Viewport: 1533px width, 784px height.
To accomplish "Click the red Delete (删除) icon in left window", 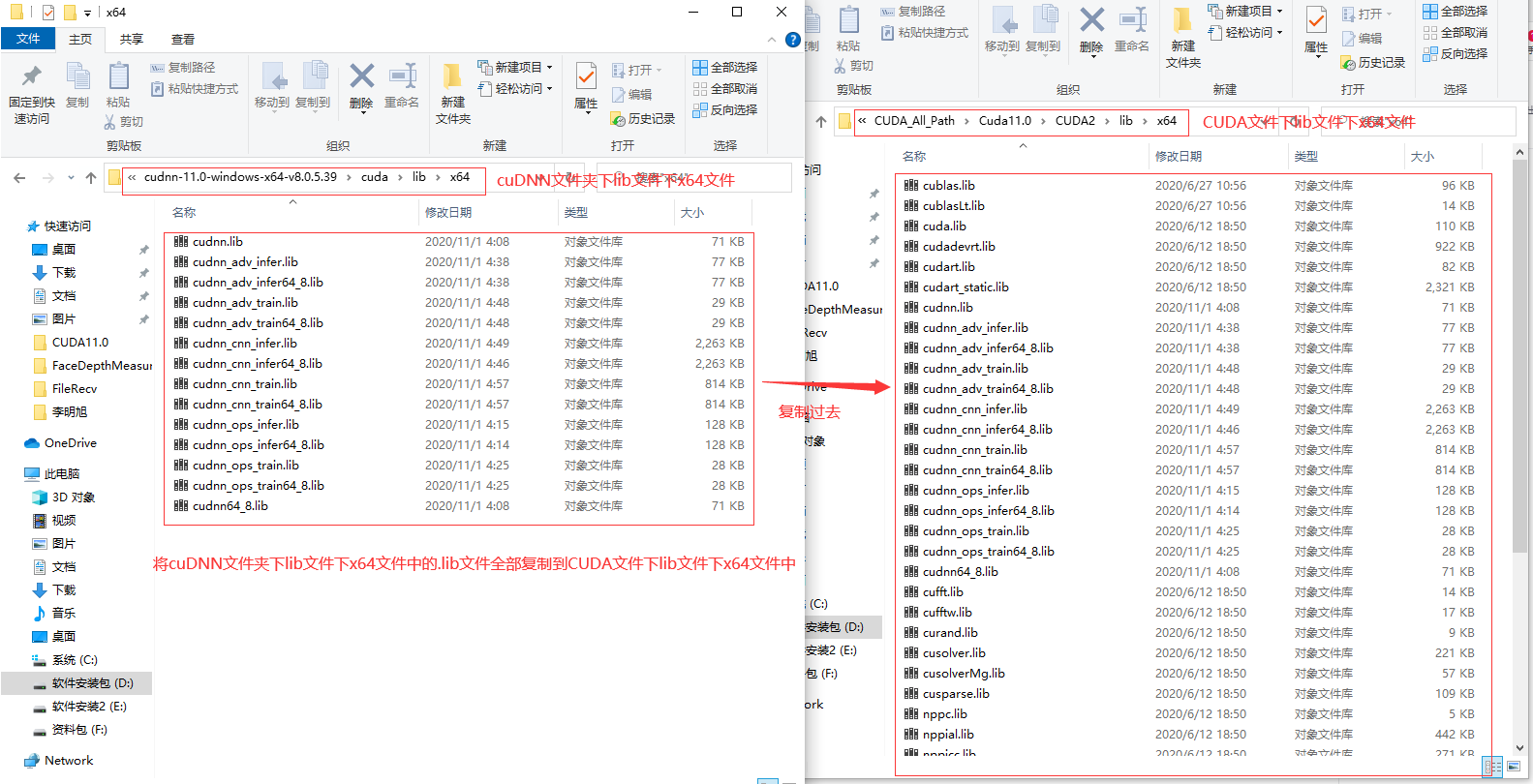I will coord(361,76).
